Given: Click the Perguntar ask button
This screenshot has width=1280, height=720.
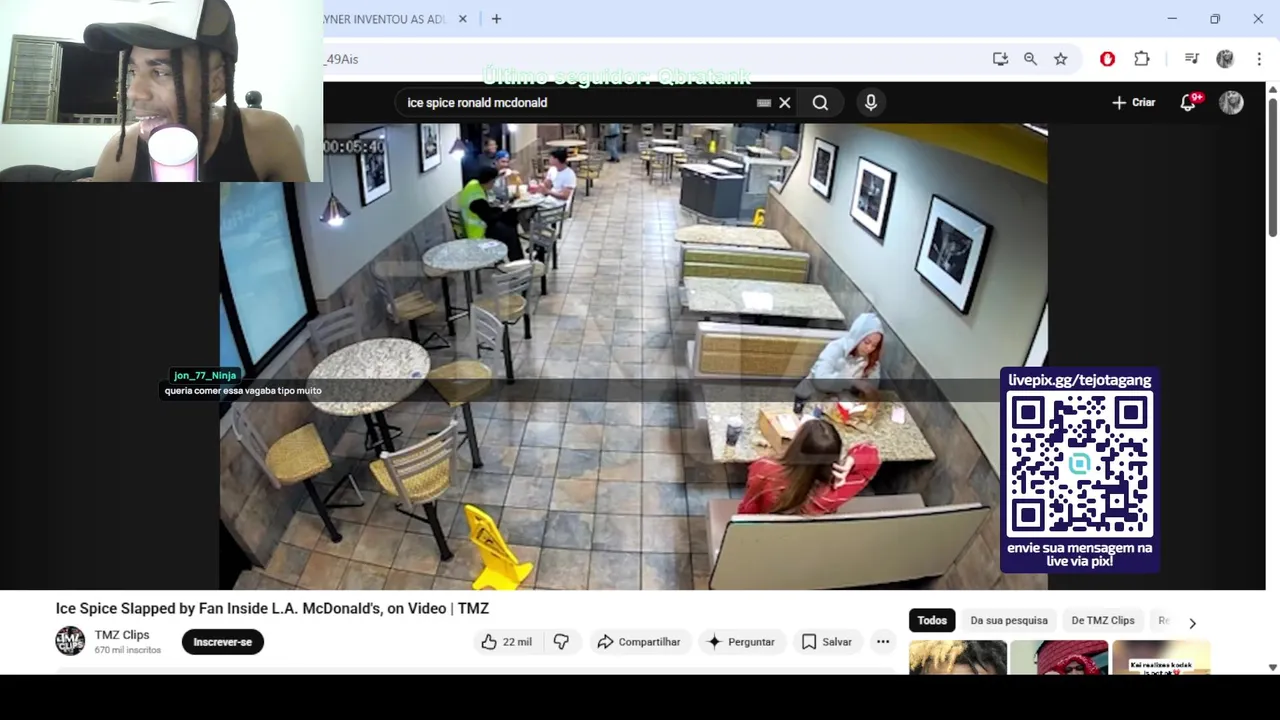Looking at the screenshot, I should [740, 642].
